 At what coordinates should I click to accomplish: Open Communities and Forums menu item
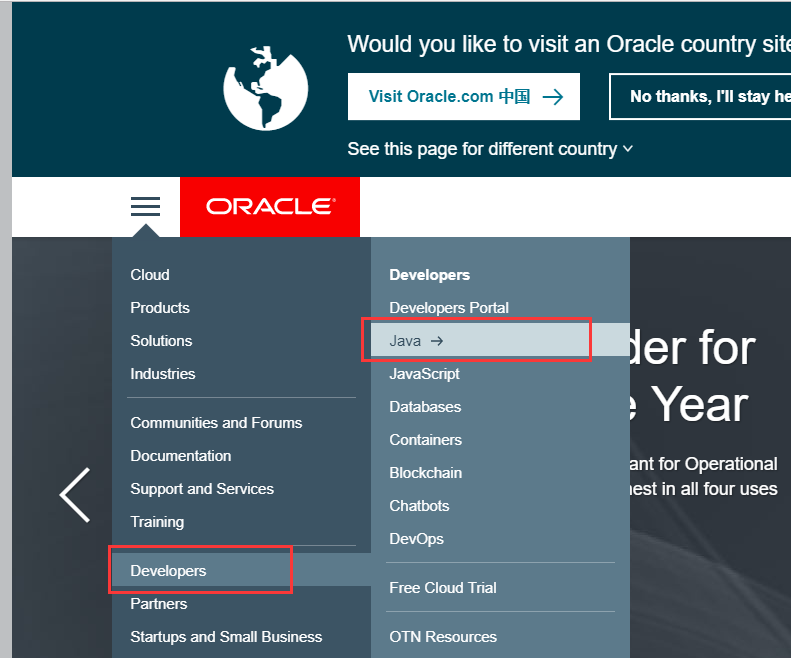pyautogui.click(x=216, y=423)
